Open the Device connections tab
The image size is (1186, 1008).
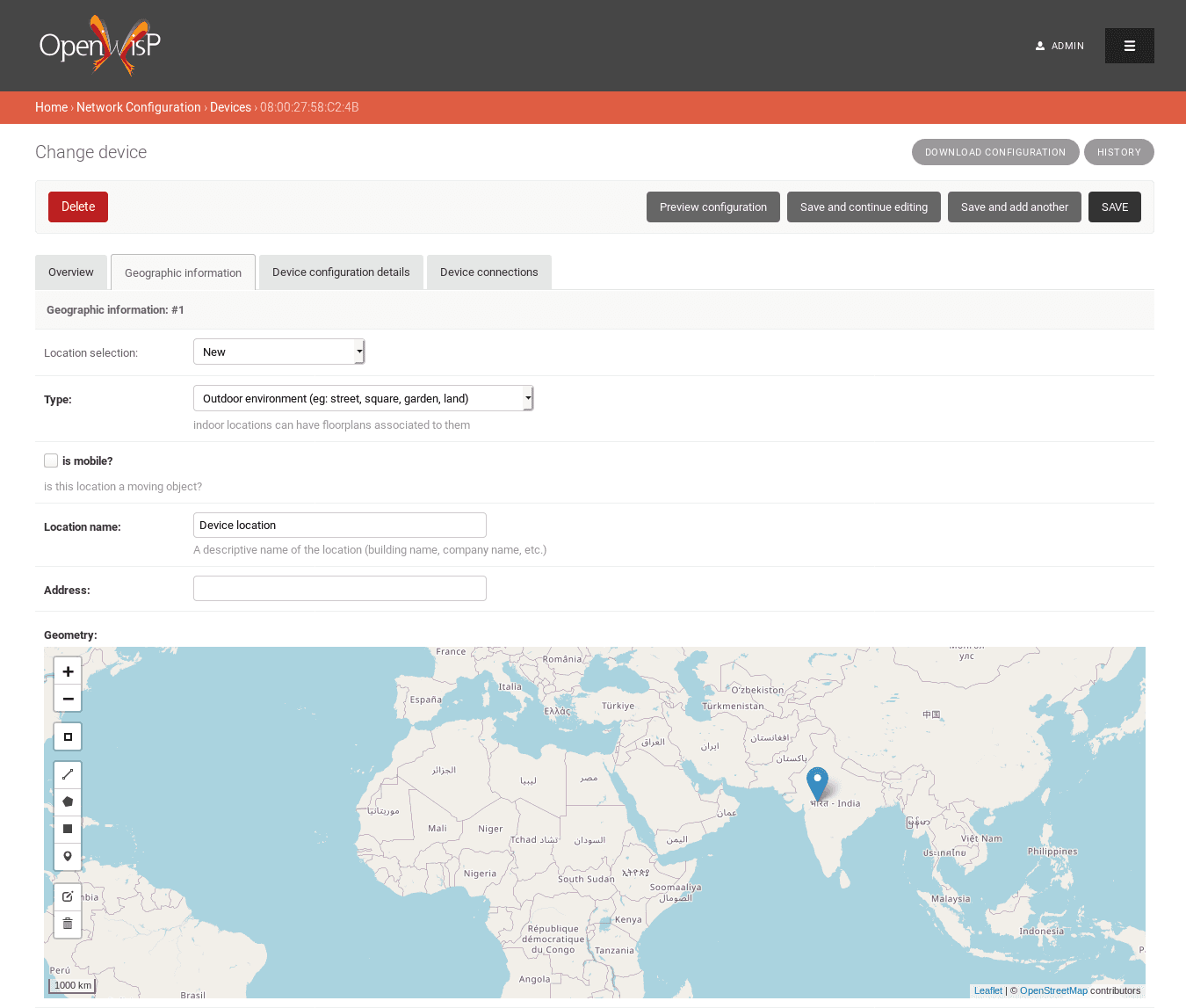pyautogui.click(x=489, y=272)
